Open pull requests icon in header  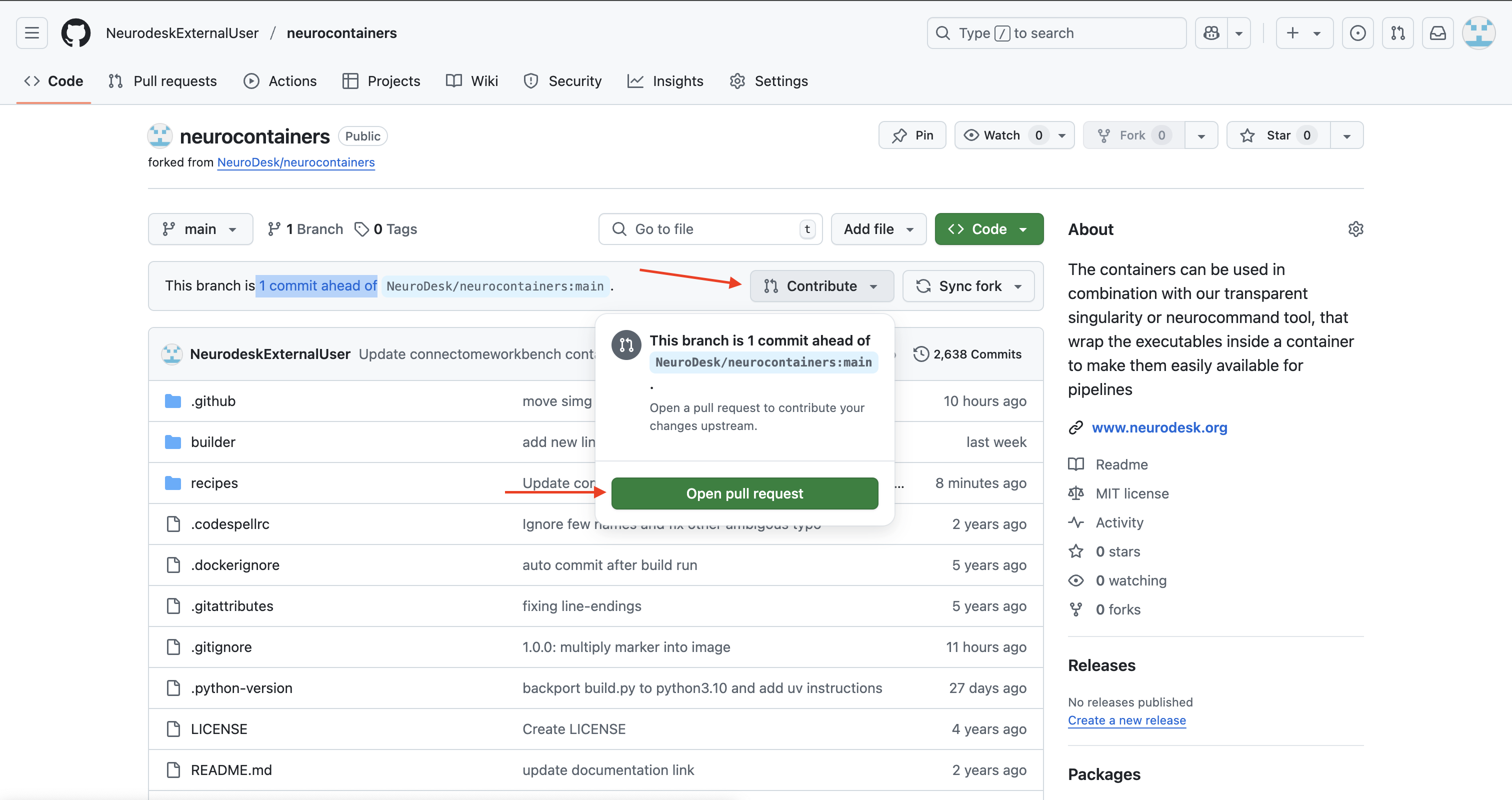pyautogui.click(x=1397, y=33)
